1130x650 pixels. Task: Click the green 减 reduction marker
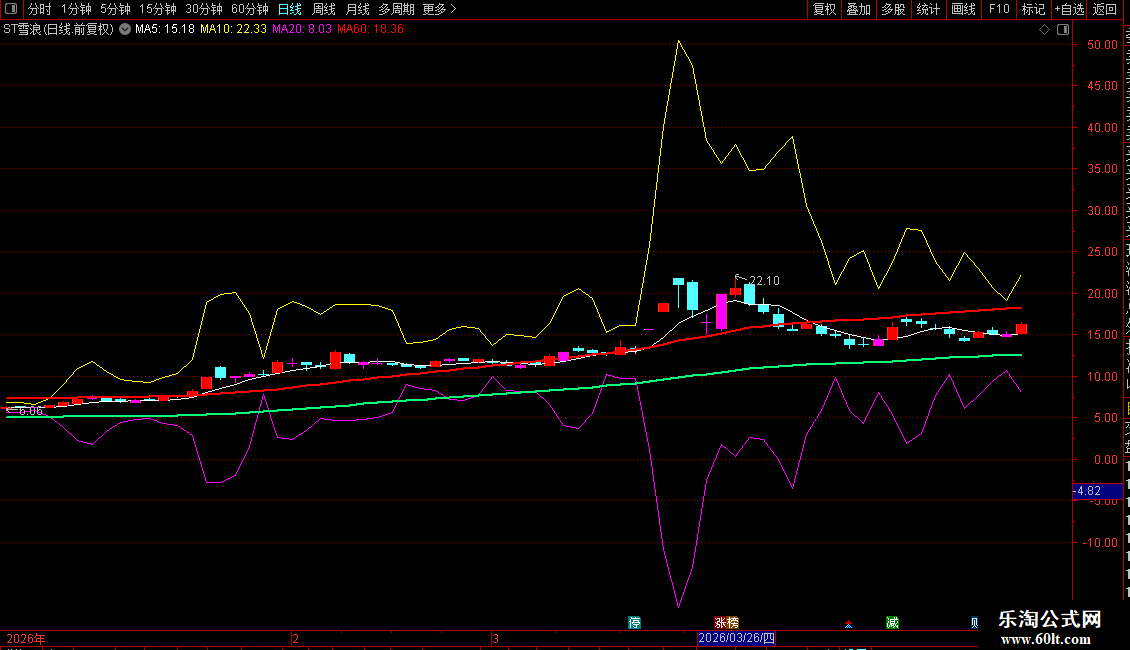click(x=892, y=623)
